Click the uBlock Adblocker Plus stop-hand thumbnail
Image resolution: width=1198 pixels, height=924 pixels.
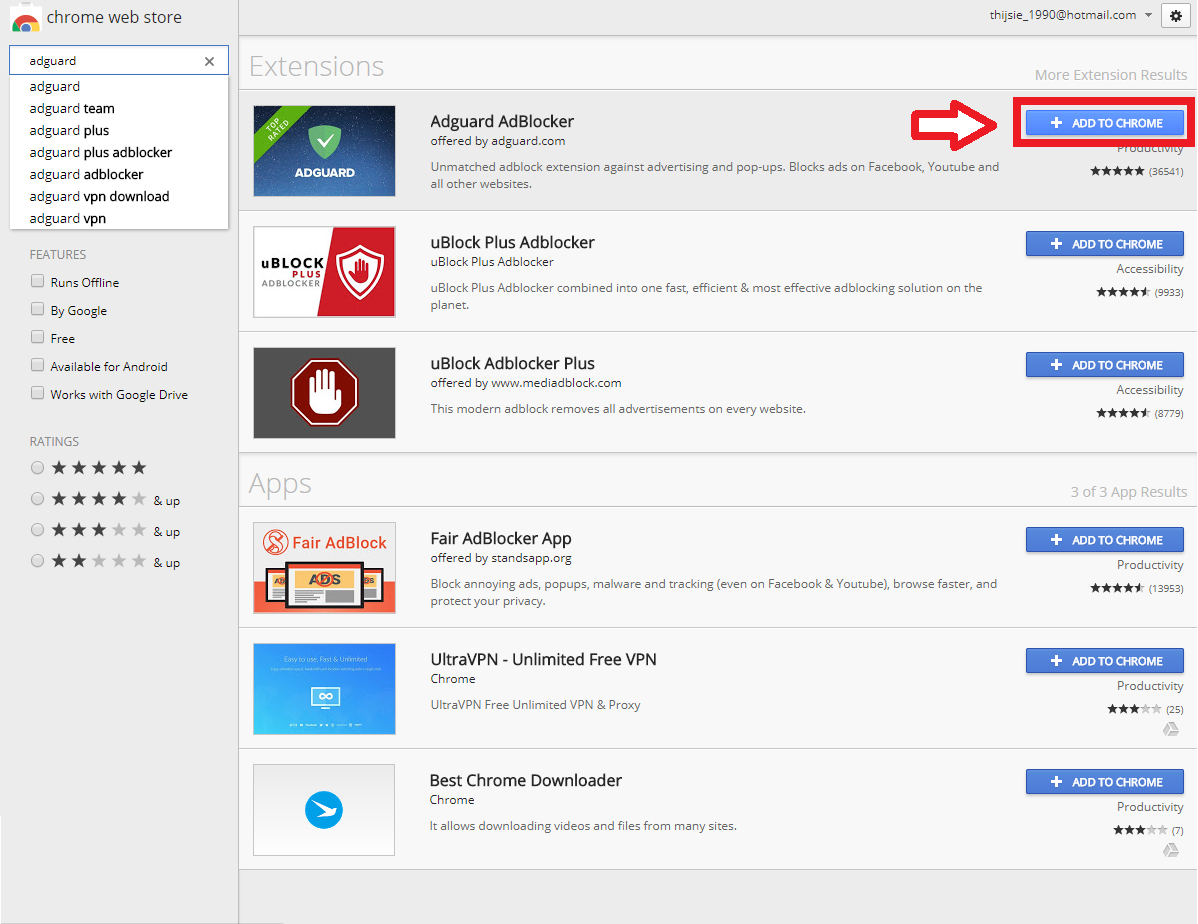click(x=325, y=393)
